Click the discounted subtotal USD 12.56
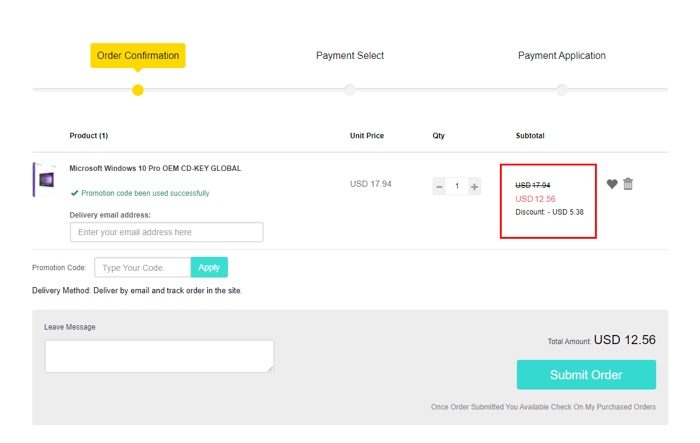 (535, 199)
